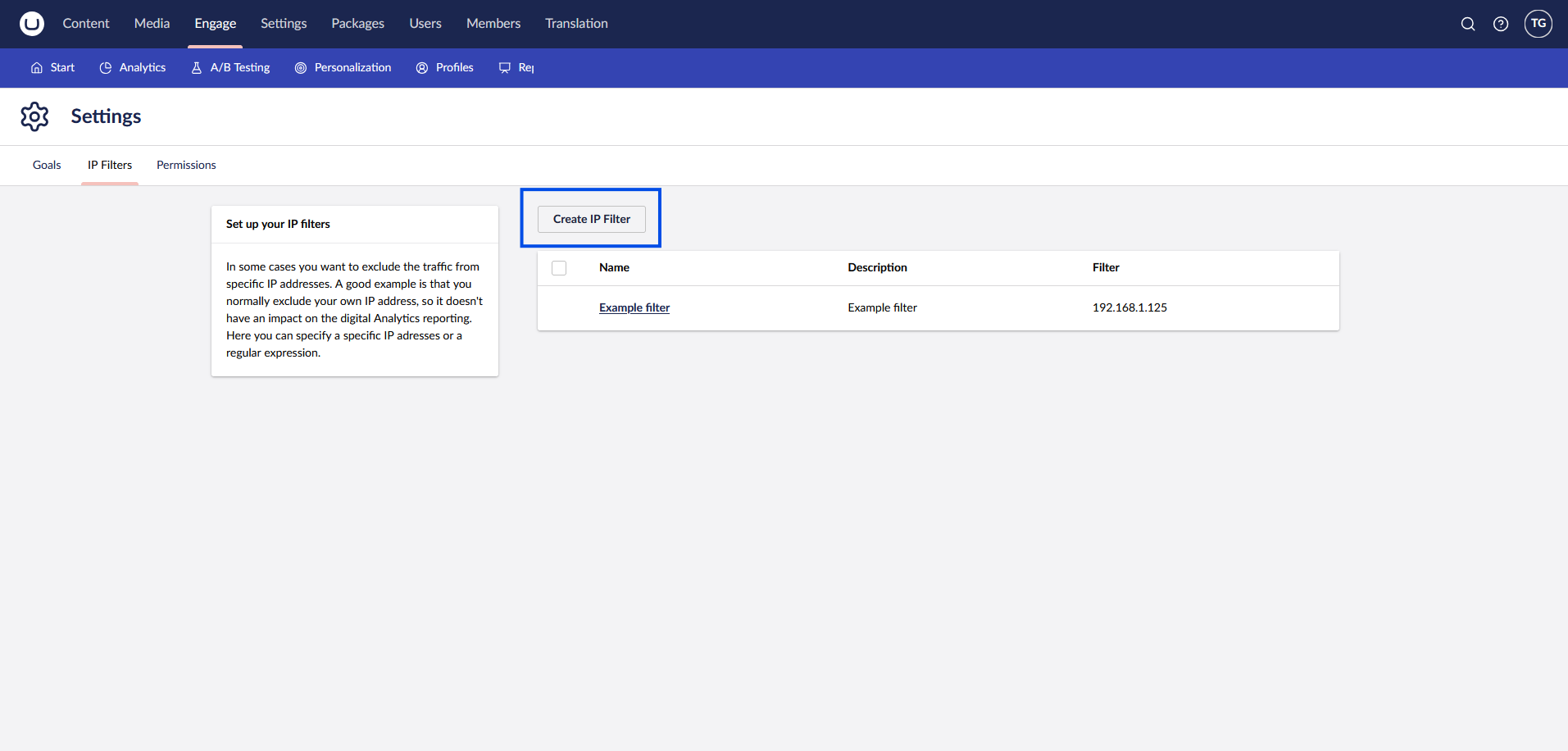
Task: Switch to the Goals tab
Action: click(47, 166)
